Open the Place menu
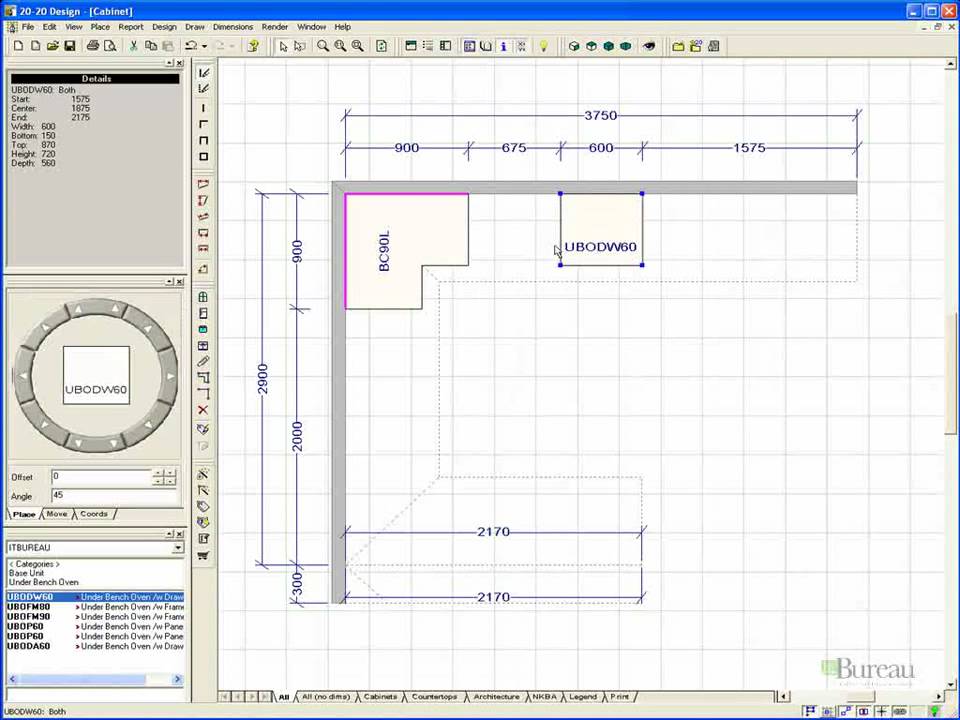Screen dimensions: 960x720 click(x=100, y=27)
